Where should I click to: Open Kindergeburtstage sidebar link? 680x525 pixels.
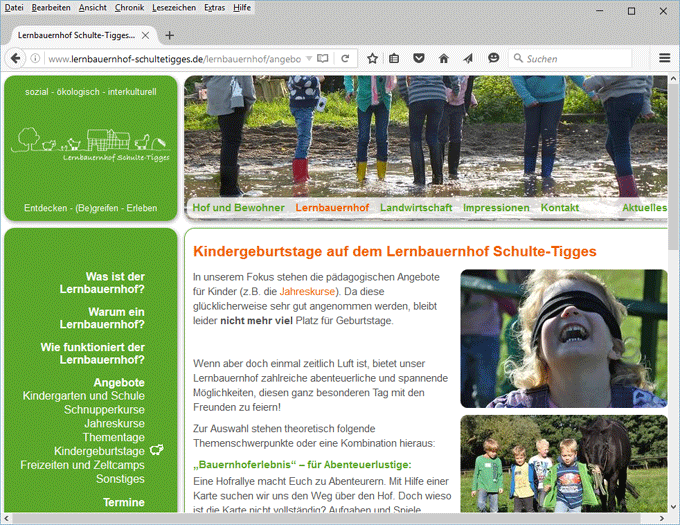click(x=99, y=451)
